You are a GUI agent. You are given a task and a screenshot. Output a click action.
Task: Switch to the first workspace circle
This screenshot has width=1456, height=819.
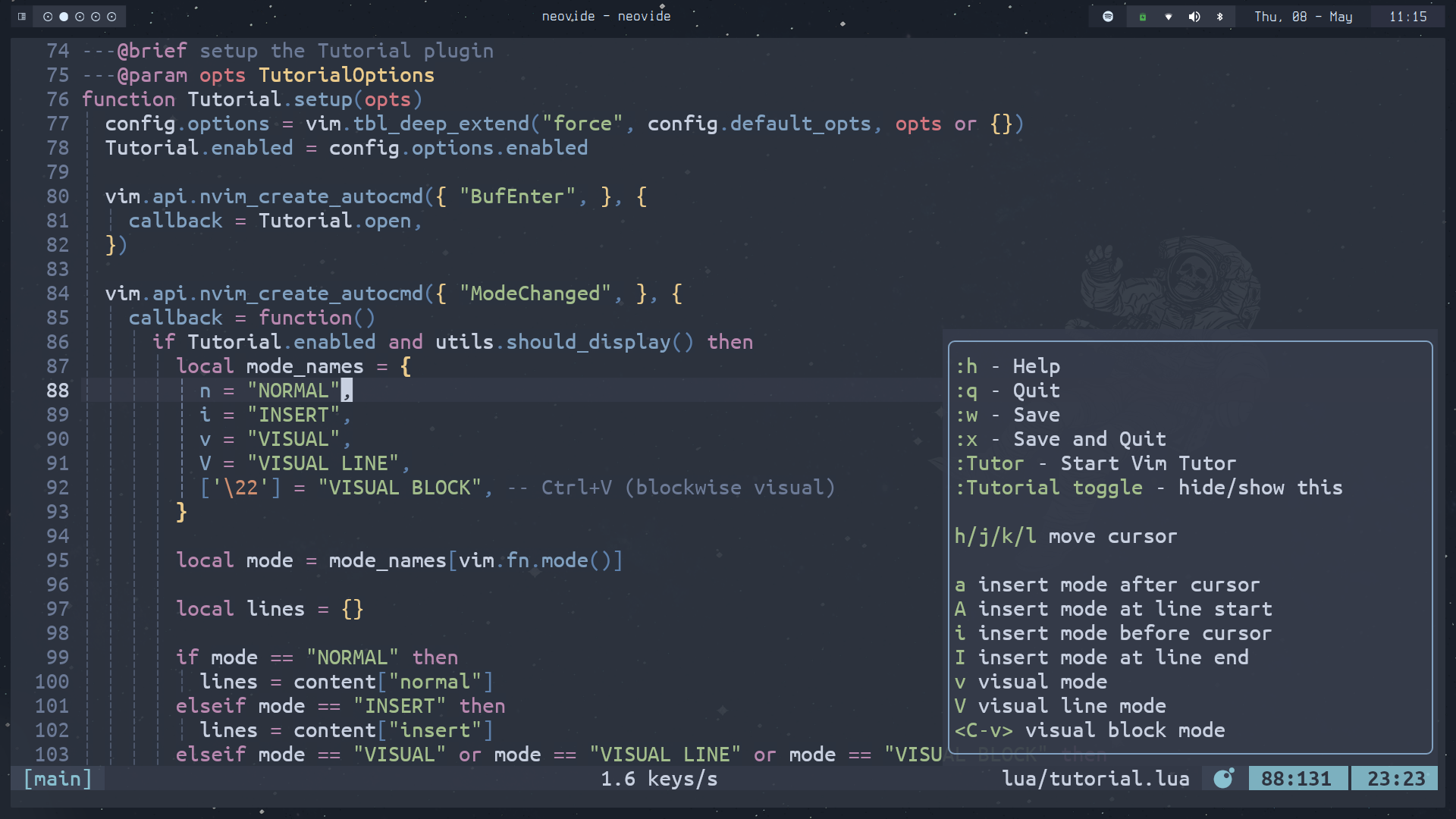tap(48, 17)
